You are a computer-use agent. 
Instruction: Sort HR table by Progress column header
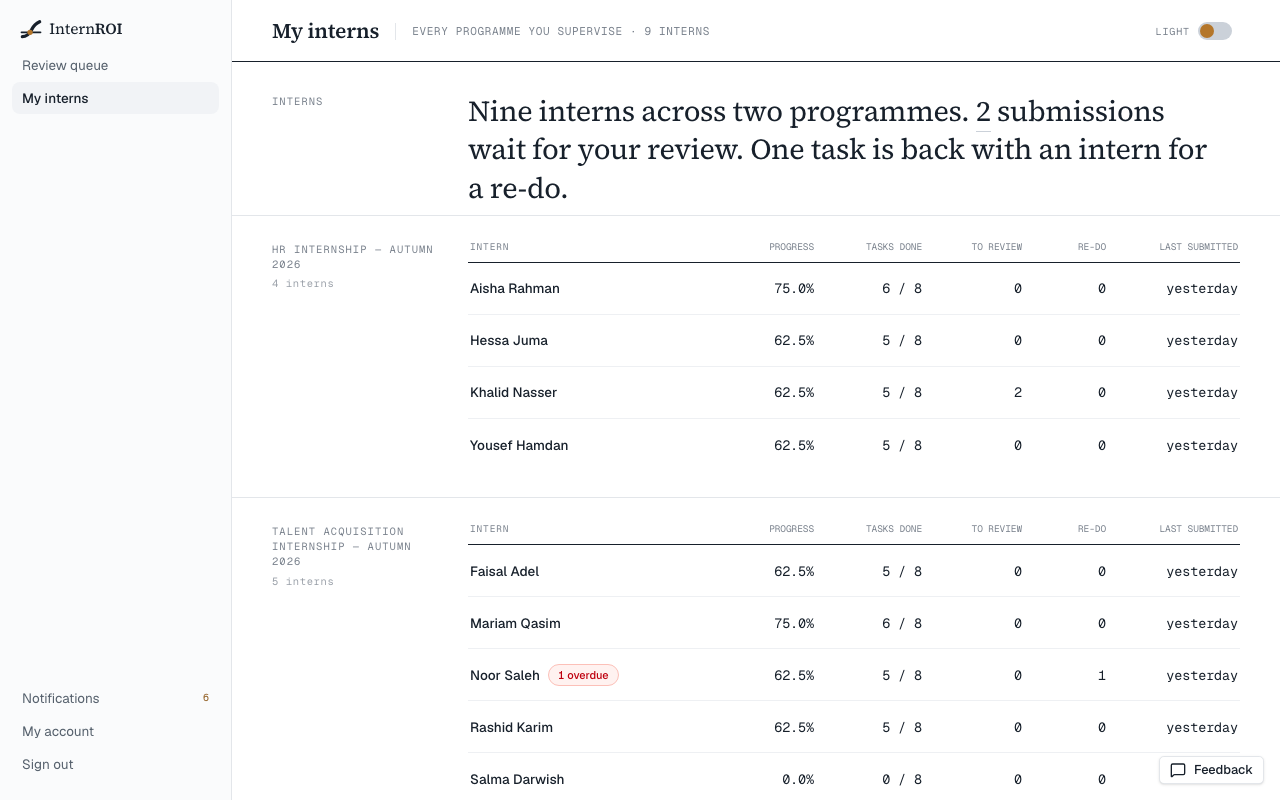point(791,247)
